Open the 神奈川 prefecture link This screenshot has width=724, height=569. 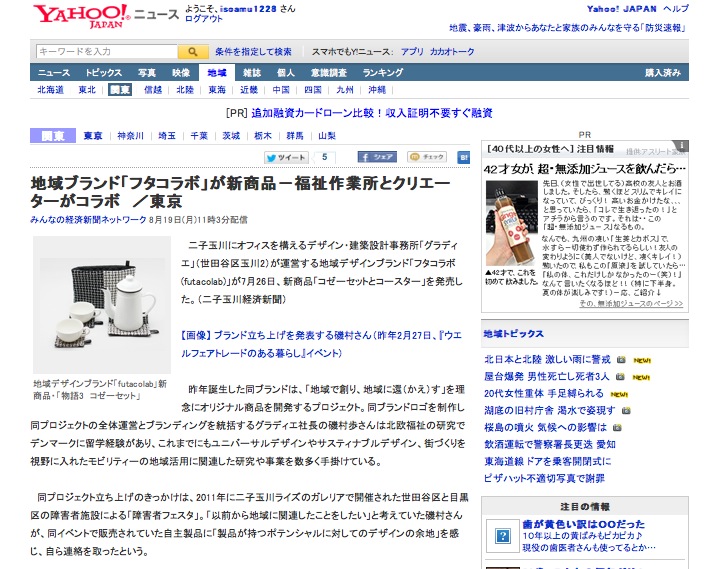[130, 136]
